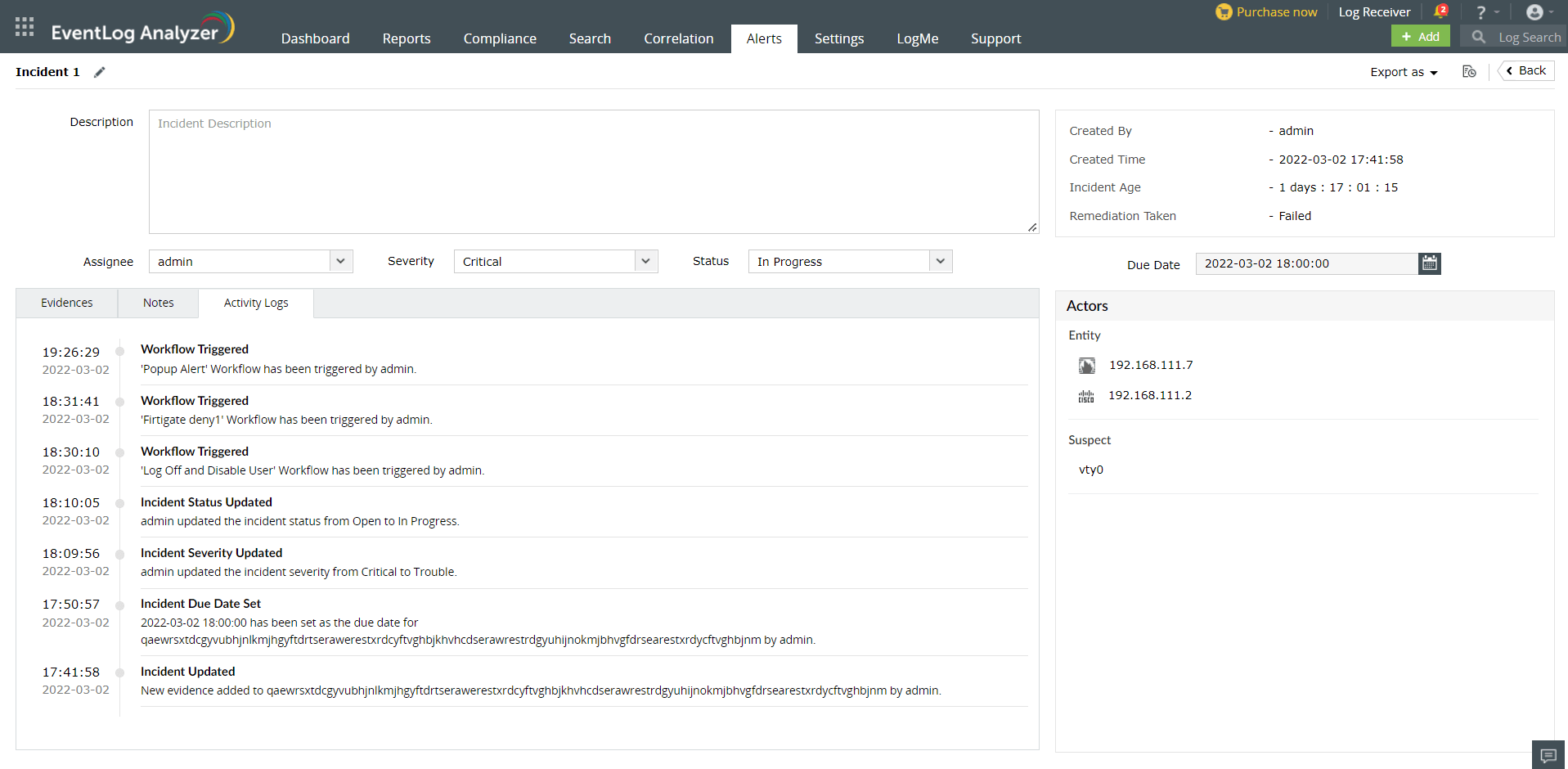
Task: Click the Add button
Action: point(1420,36)
